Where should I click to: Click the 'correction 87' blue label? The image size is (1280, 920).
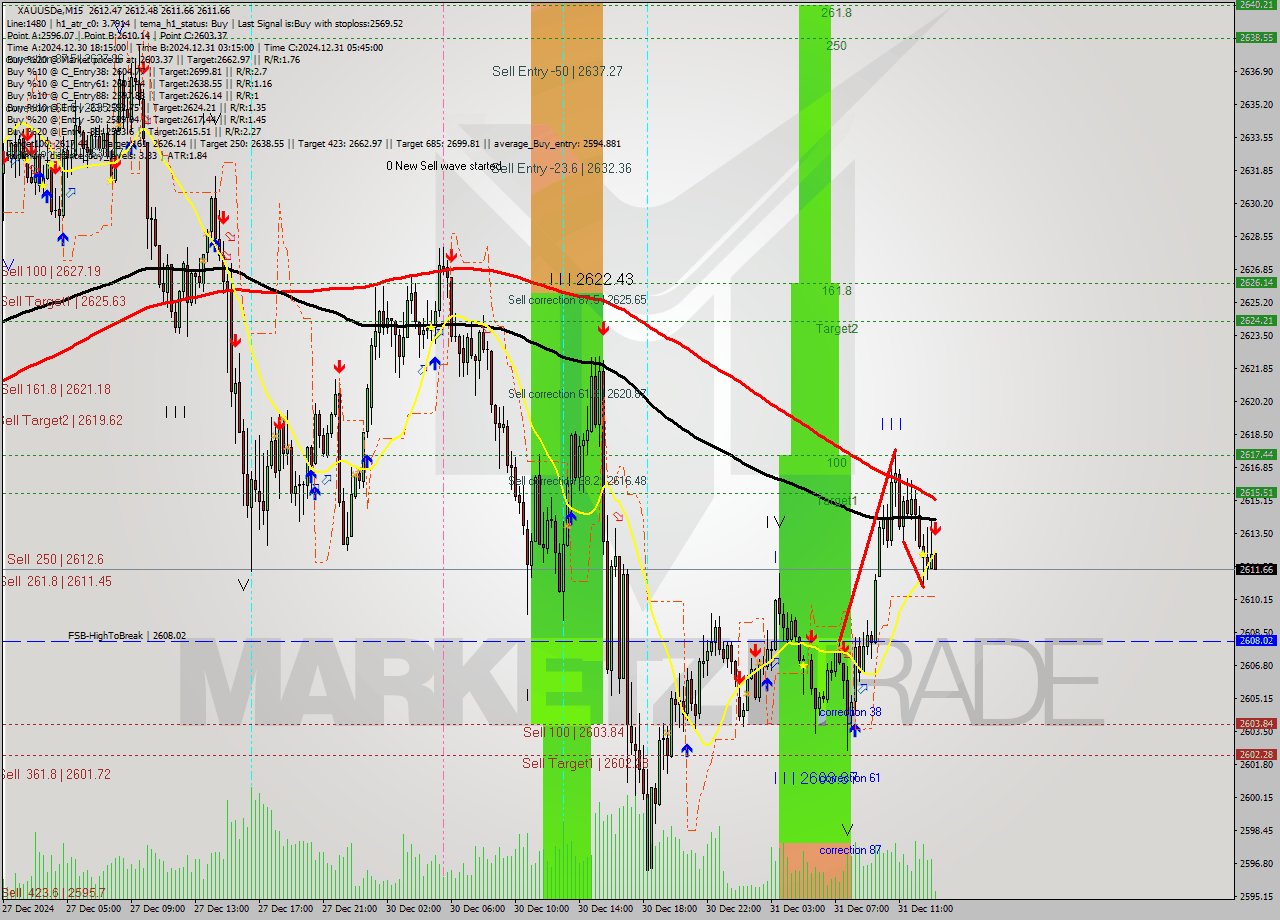[850, 850]
